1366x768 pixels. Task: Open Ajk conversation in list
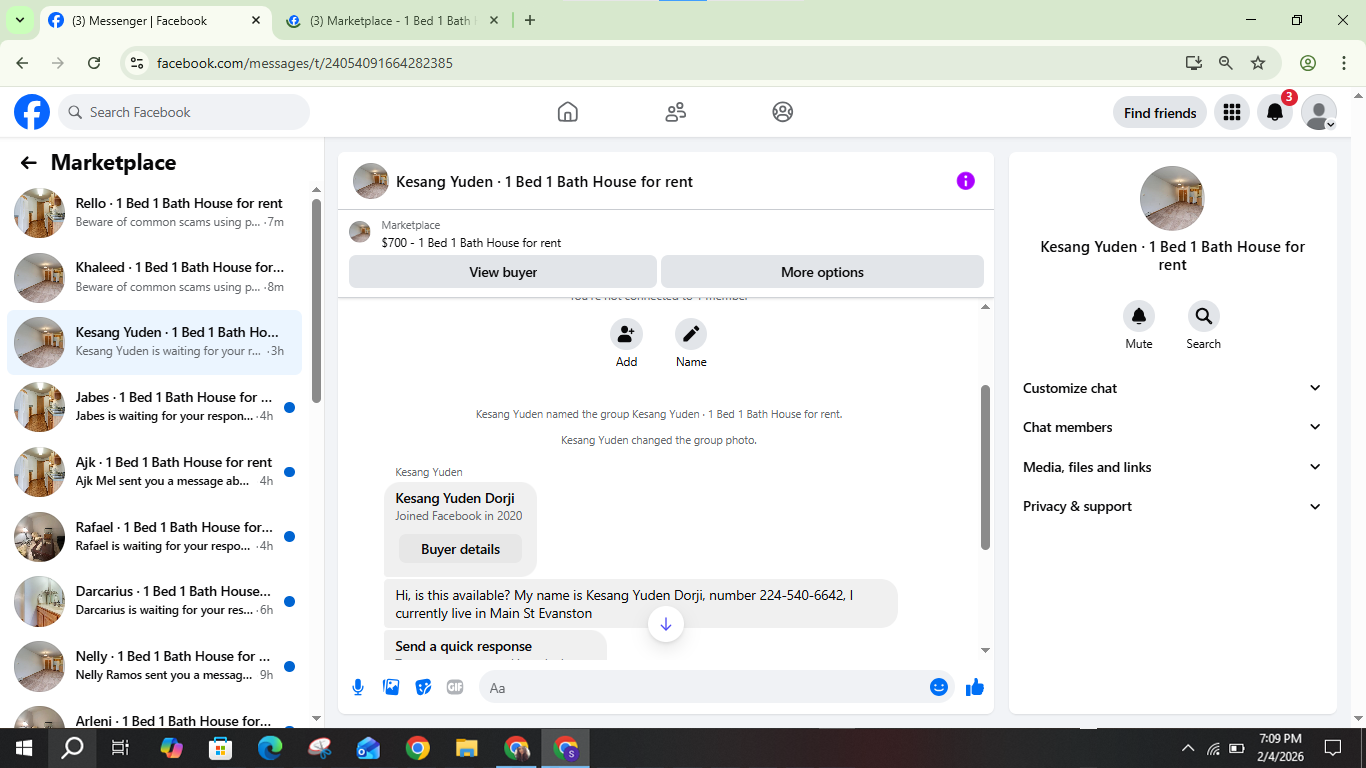click(155, 471)
